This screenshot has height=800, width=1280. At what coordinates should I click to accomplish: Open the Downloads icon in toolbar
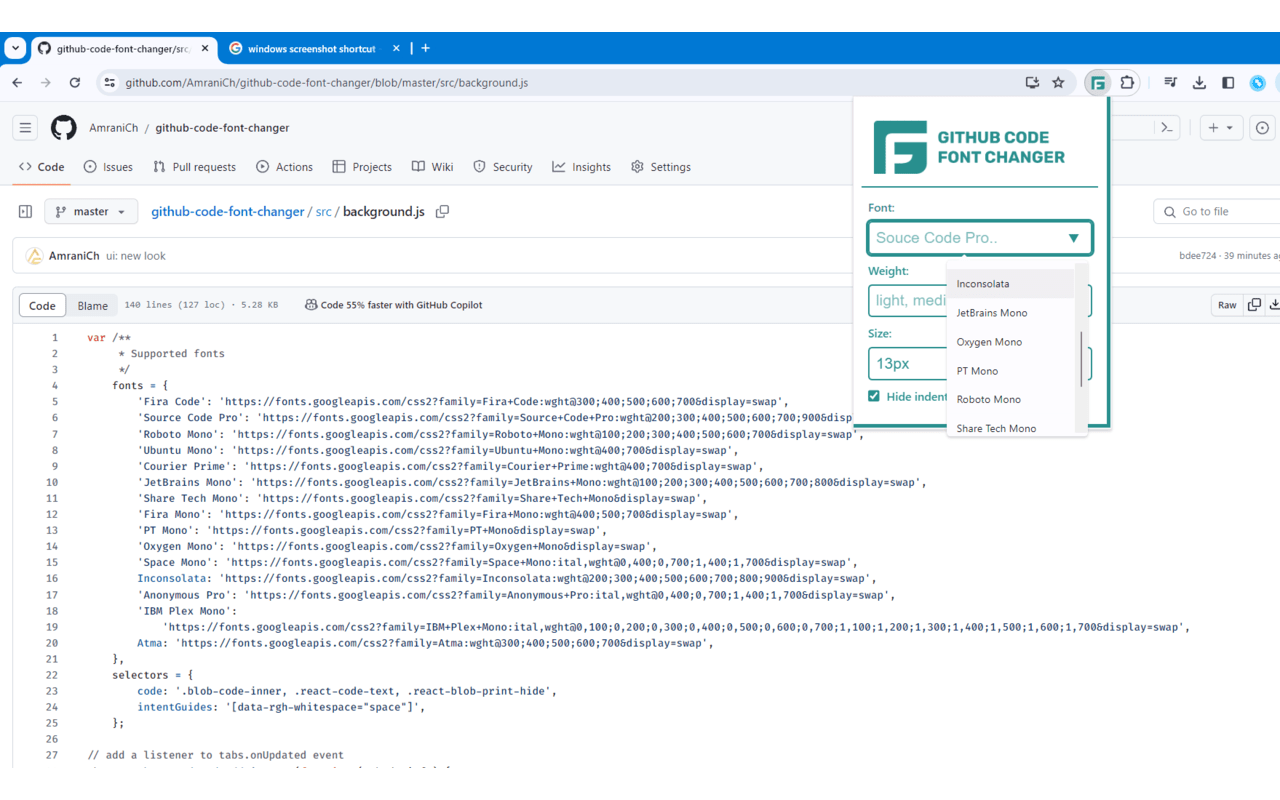pos(1199,83)
